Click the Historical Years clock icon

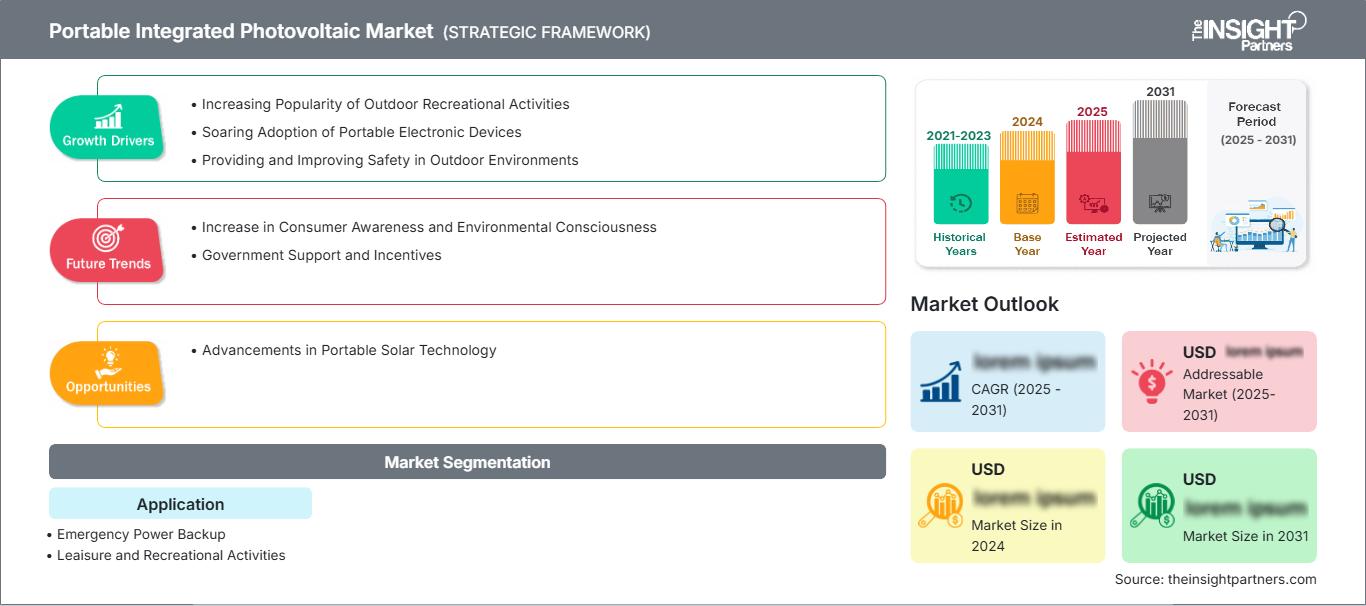click(x=960, y=204)
